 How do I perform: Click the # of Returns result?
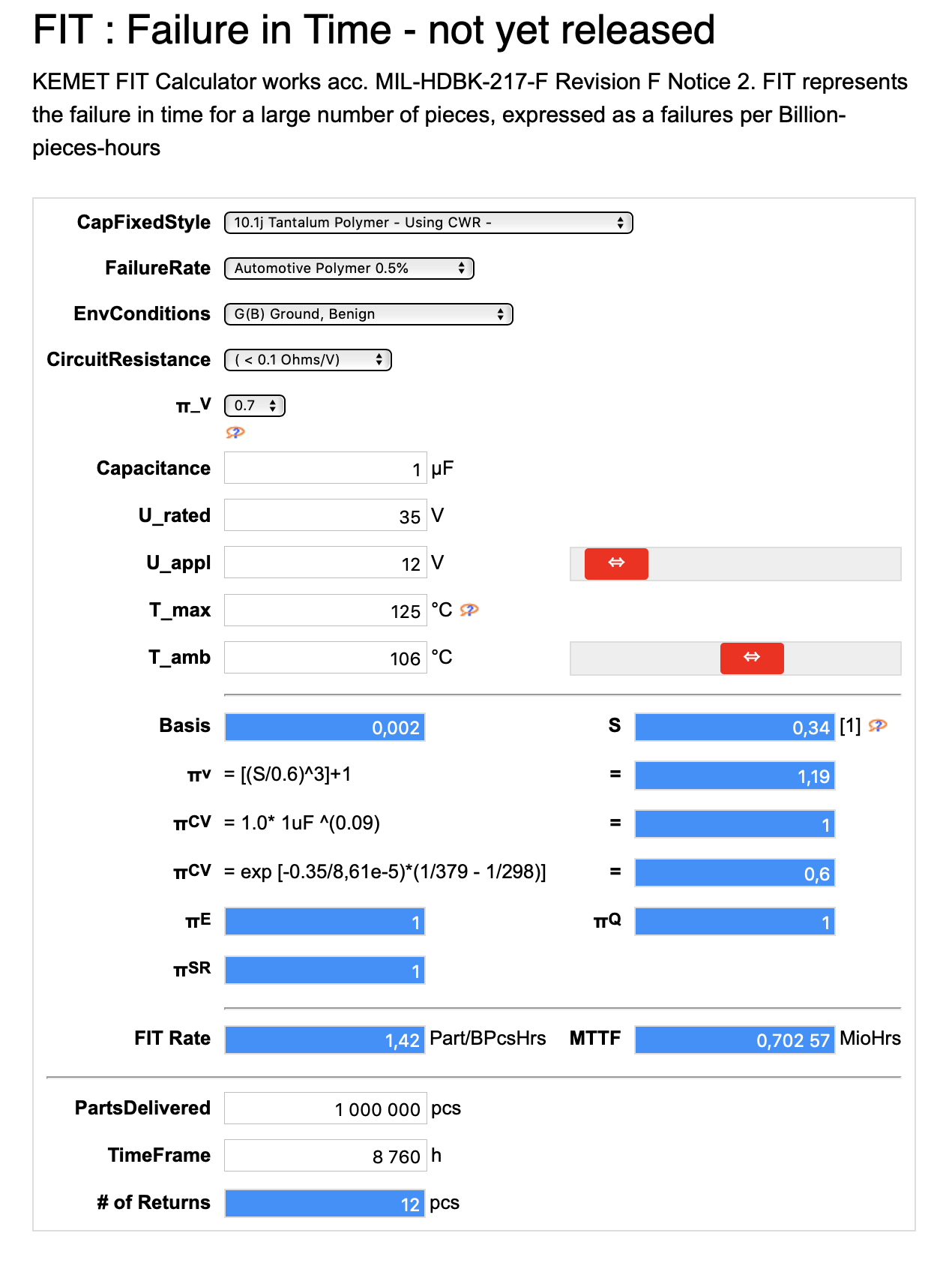(325, 1204)
